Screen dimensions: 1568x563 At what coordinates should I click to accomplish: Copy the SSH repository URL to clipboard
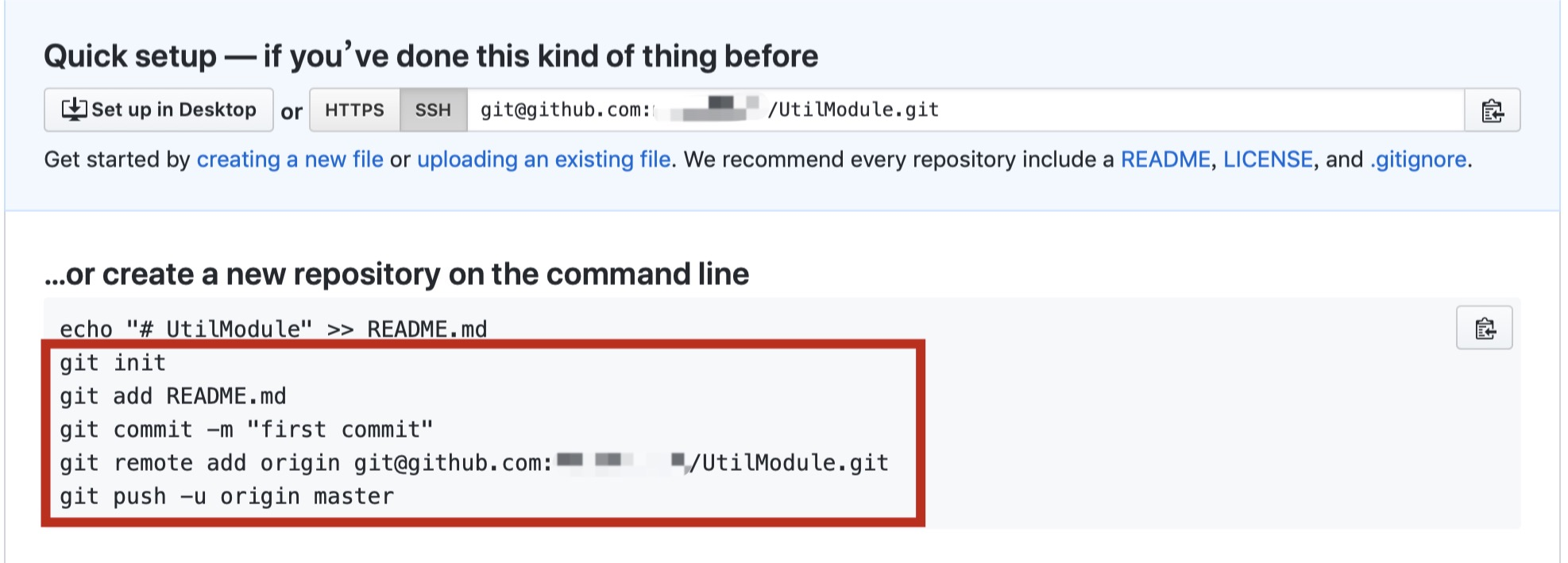click(1493, 110)
